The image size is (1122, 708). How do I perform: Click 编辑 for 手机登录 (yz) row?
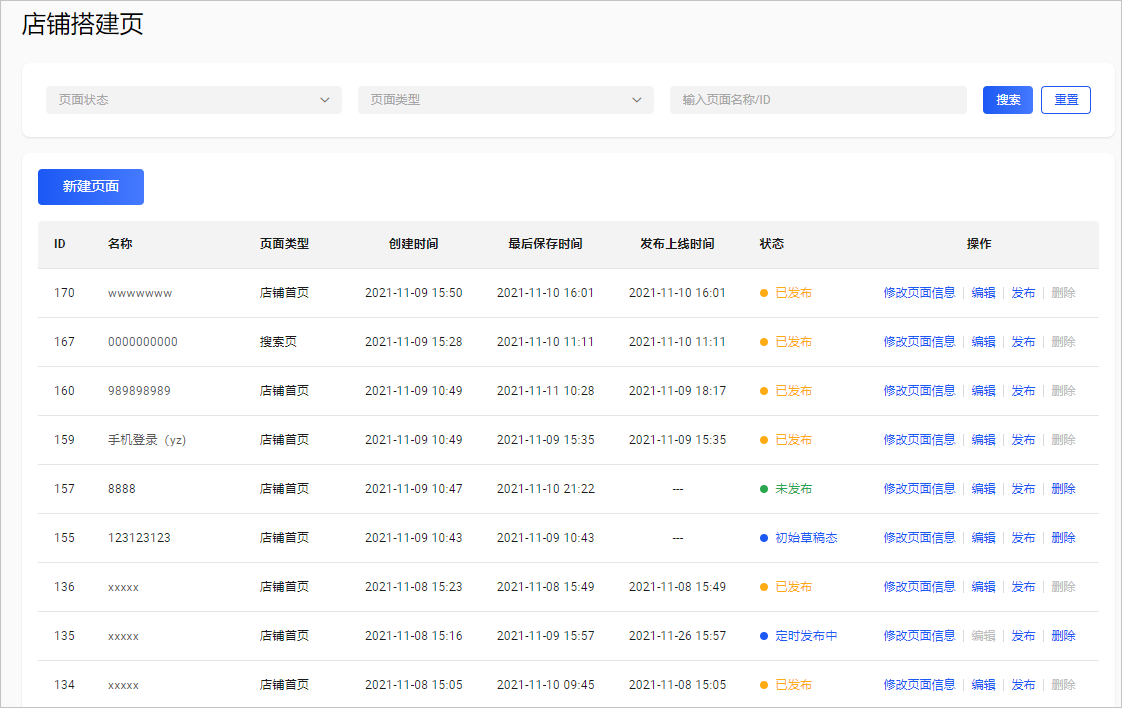983,440
